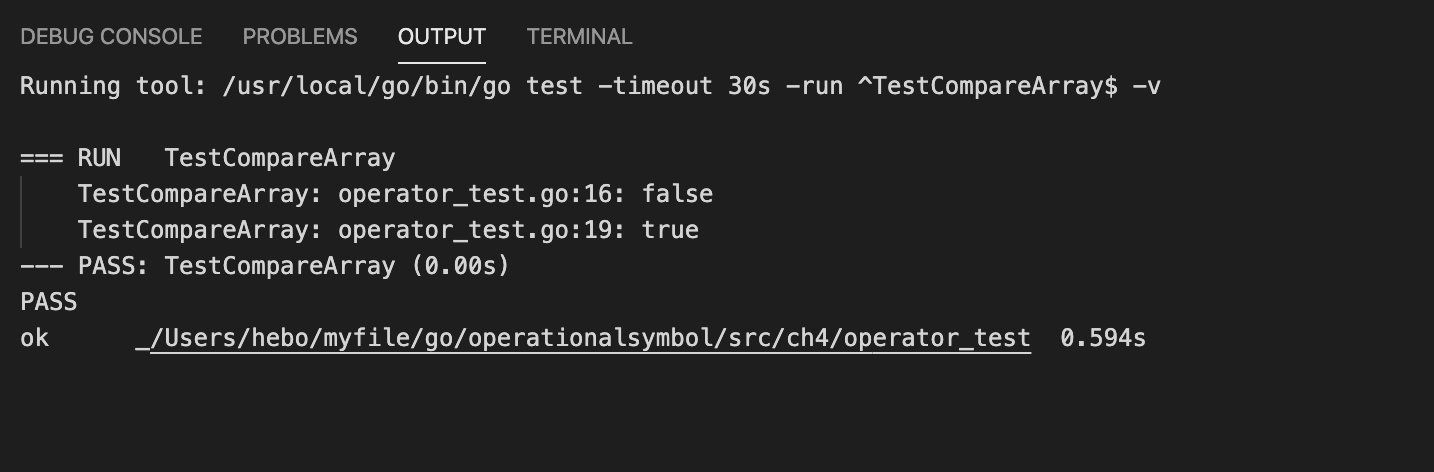This screenshot has width=1434, height=472.
Task: Click the 'true' output value
Action: 670,230
